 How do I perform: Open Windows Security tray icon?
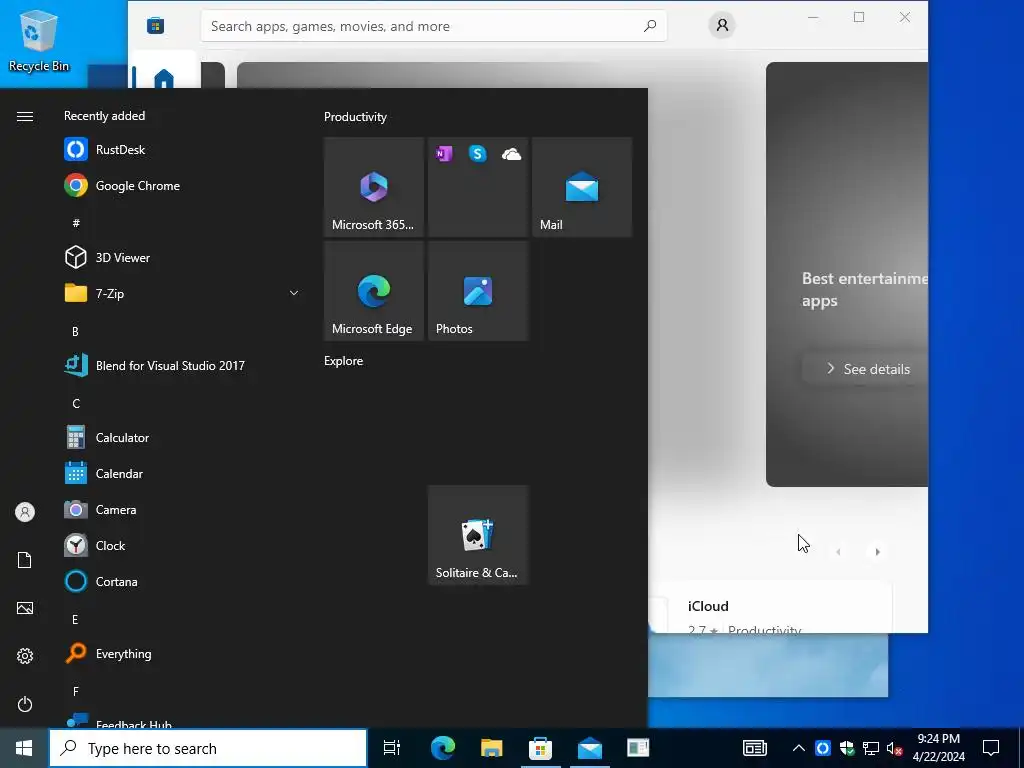pos(847,748)
